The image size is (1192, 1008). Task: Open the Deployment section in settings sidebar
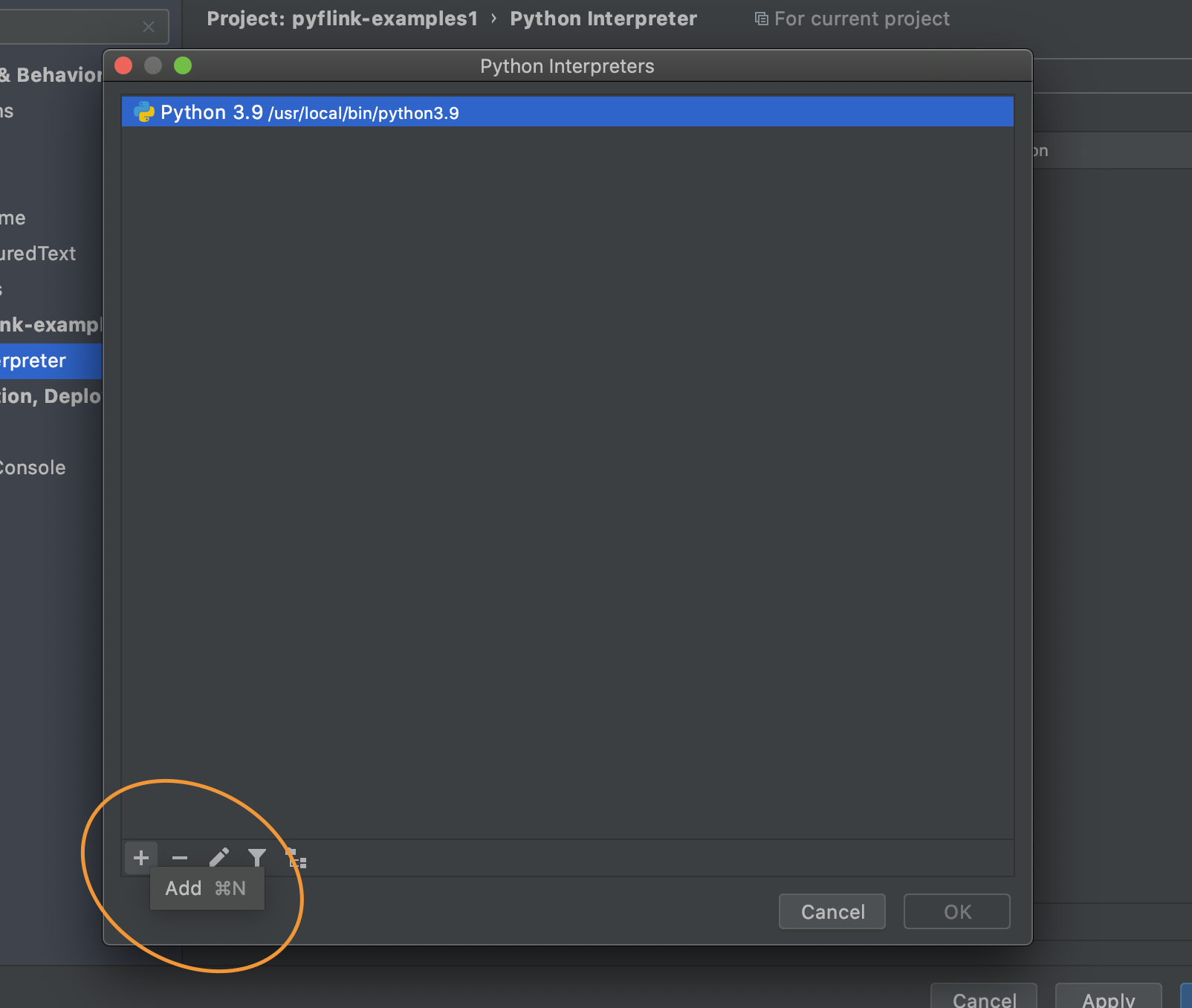pyautogui.click(x=51, y=396)
